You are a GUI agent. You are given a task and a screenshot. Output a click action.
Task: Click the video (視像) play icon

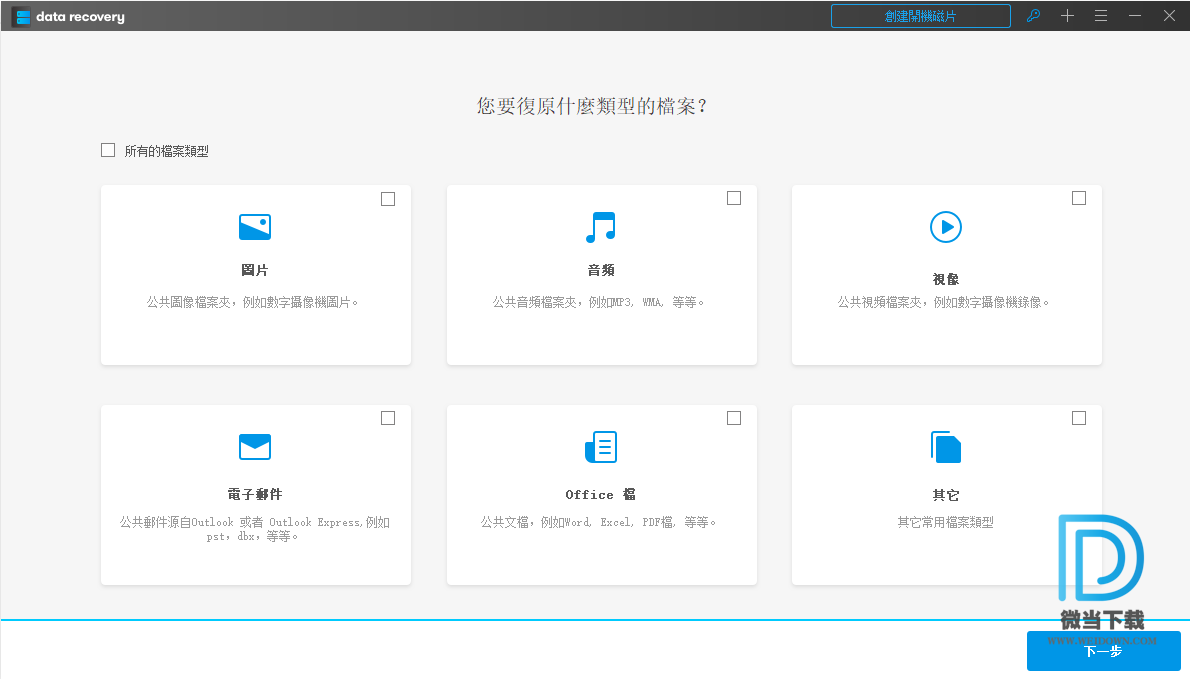pyautogui.click(x=946, y=227)
